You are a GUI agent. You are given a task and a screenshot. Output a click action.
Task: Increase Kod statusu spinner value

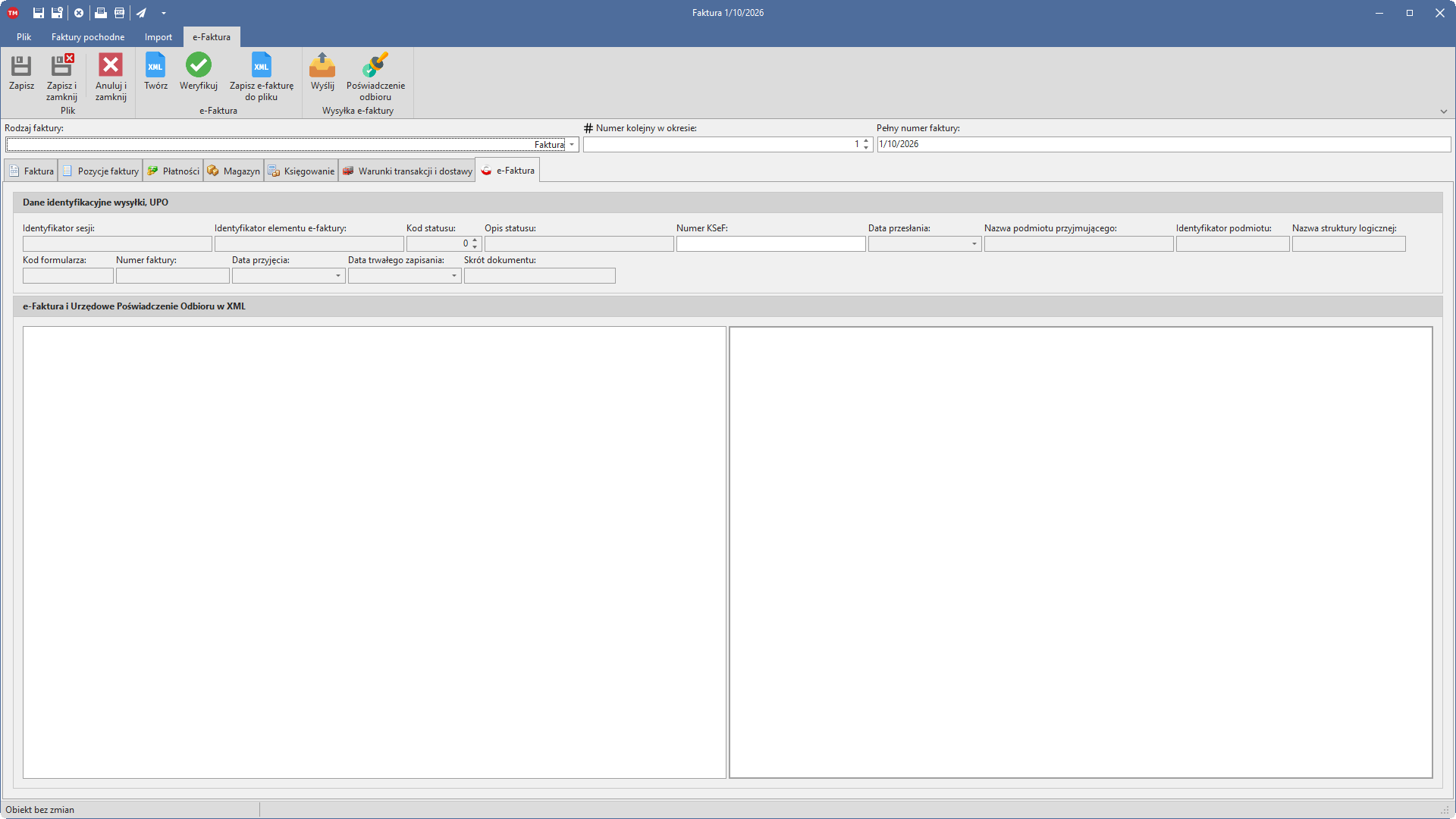click(475, 240)
